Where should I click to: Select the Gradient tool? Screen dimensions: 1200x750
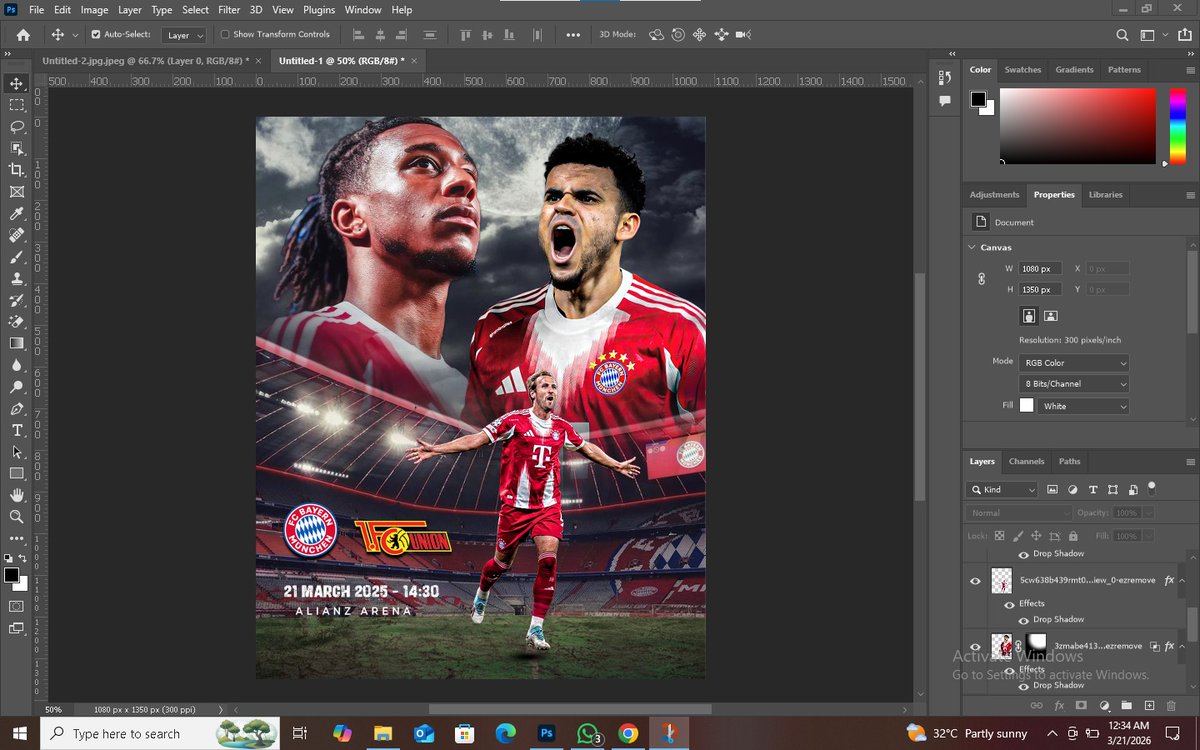click(17, 343)
